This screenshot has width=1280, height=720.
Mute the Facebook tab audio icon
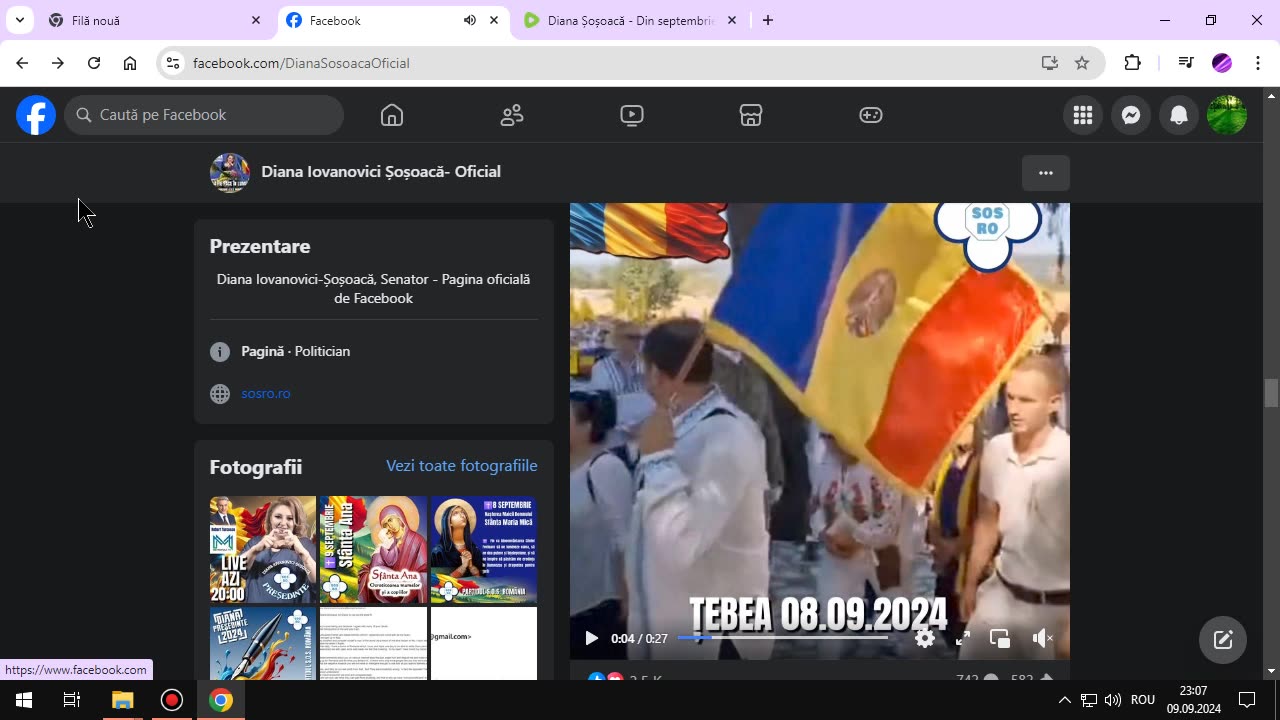469,20
